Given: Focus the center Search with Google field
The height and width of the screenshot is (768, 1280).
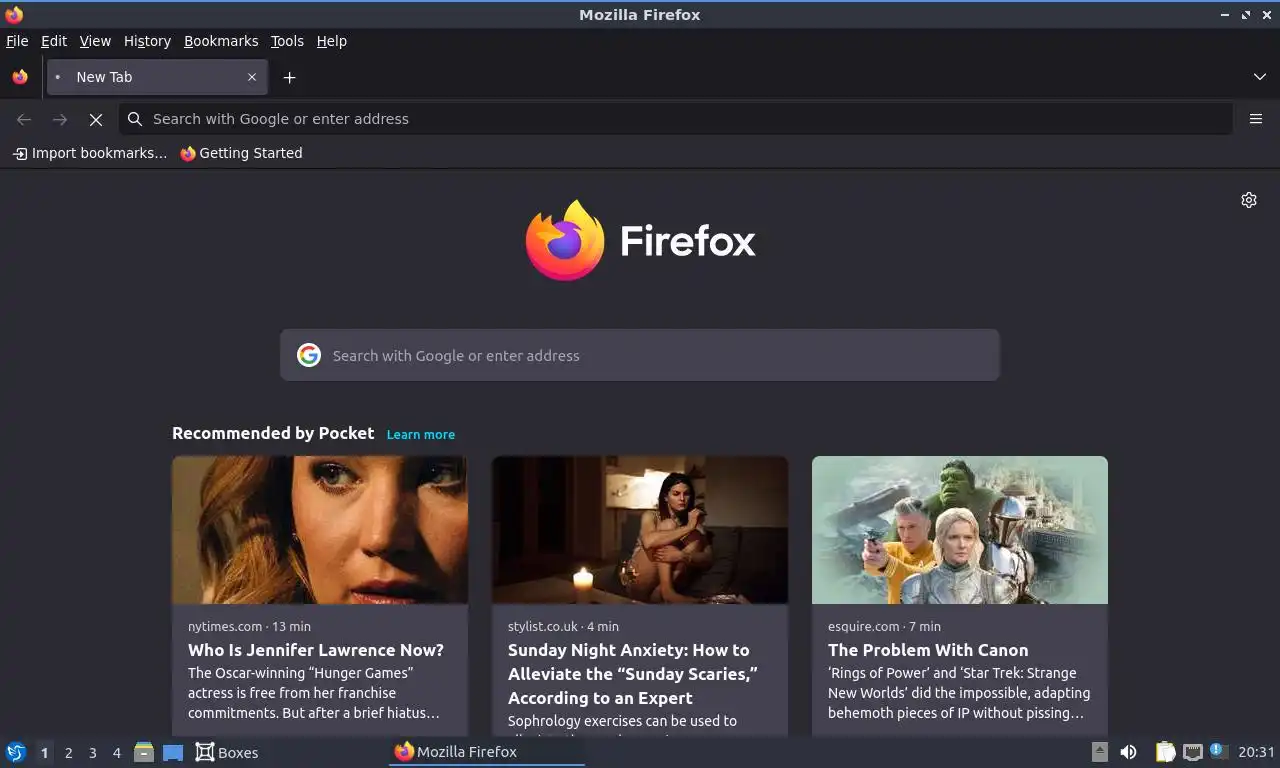Looking at the screenshot, I should [x=640, y=355].
